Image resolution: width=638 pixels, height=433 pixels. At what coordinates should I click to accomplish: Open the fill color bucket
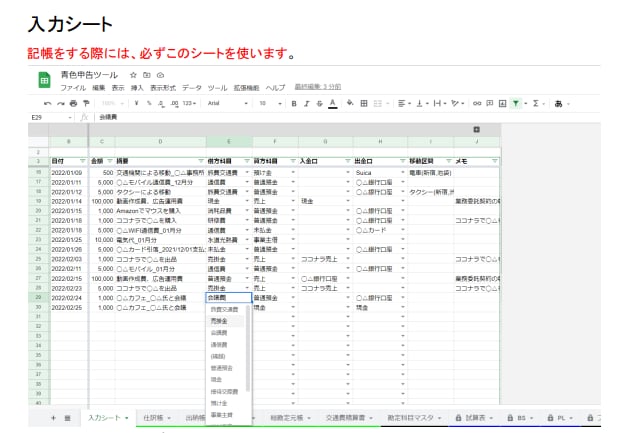(x=350, y=103)
